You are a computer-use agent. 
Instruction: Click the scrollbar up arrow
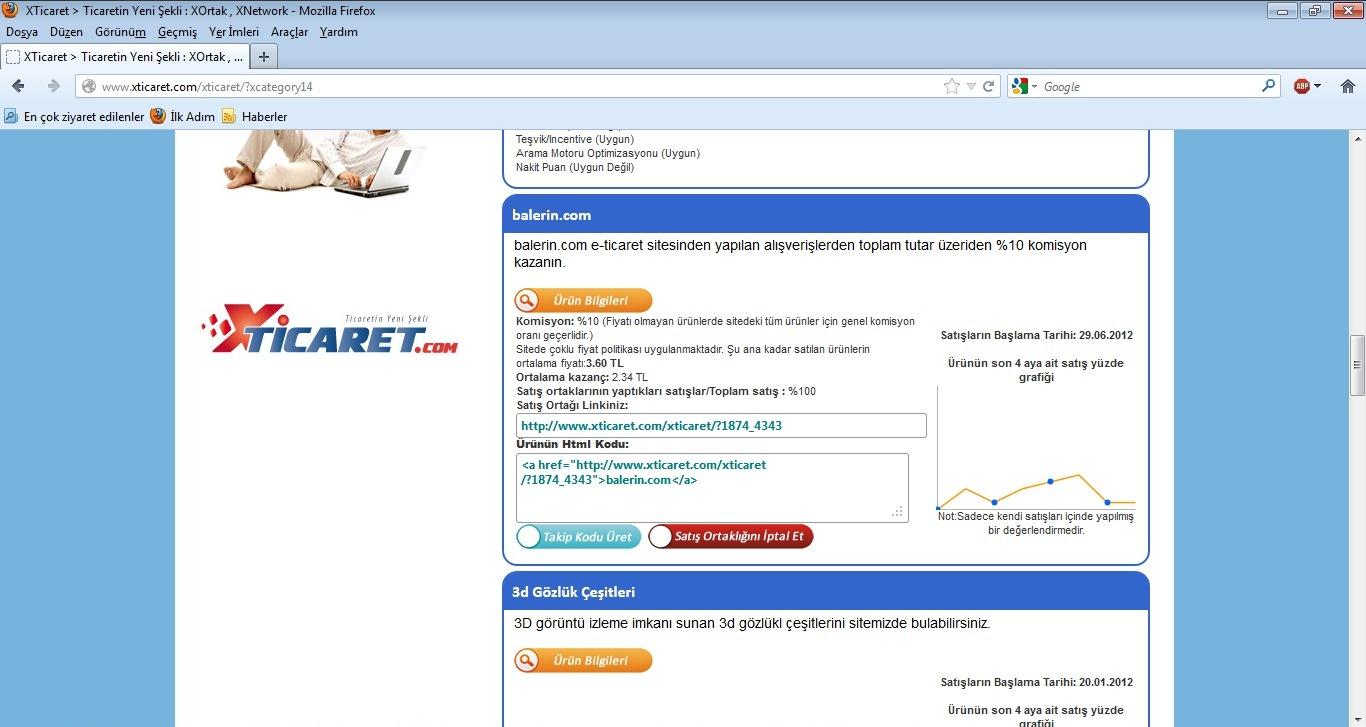pos(1357,138)
